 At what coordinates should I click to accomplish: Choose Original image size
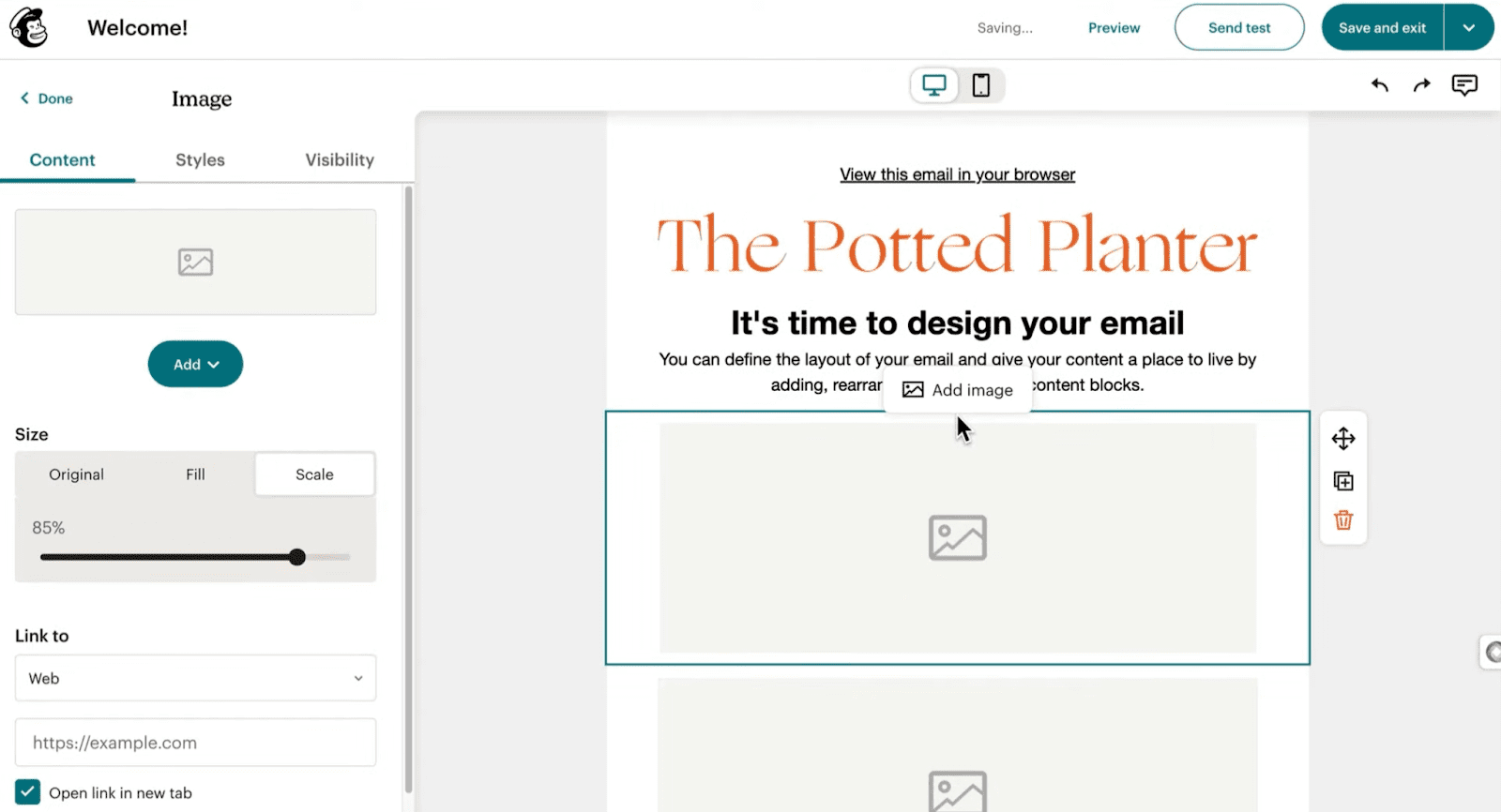point(77,474)
